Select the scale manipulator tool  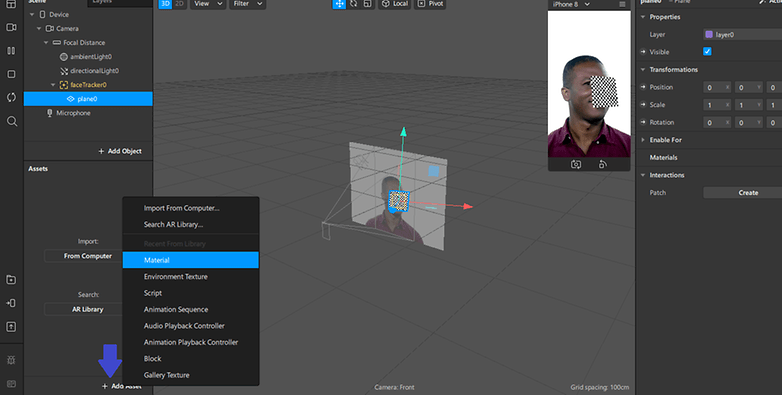coord(368,4)
